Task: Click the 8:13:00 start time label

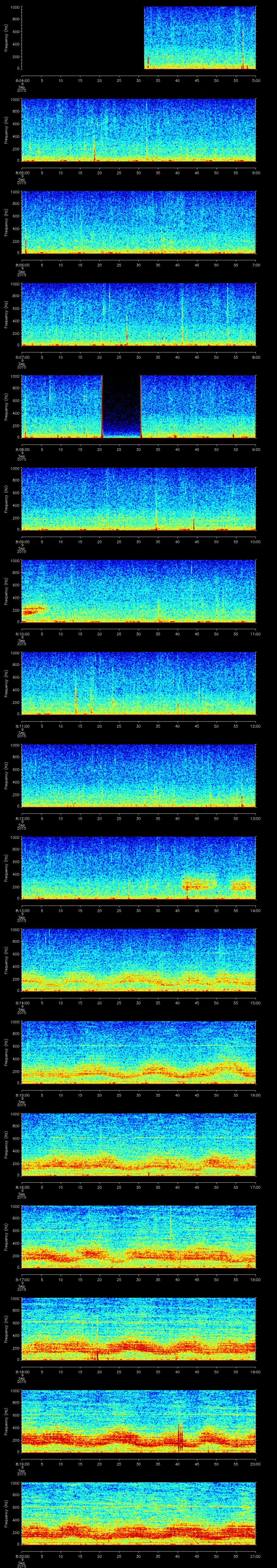Action: click(x=22, y=910)
